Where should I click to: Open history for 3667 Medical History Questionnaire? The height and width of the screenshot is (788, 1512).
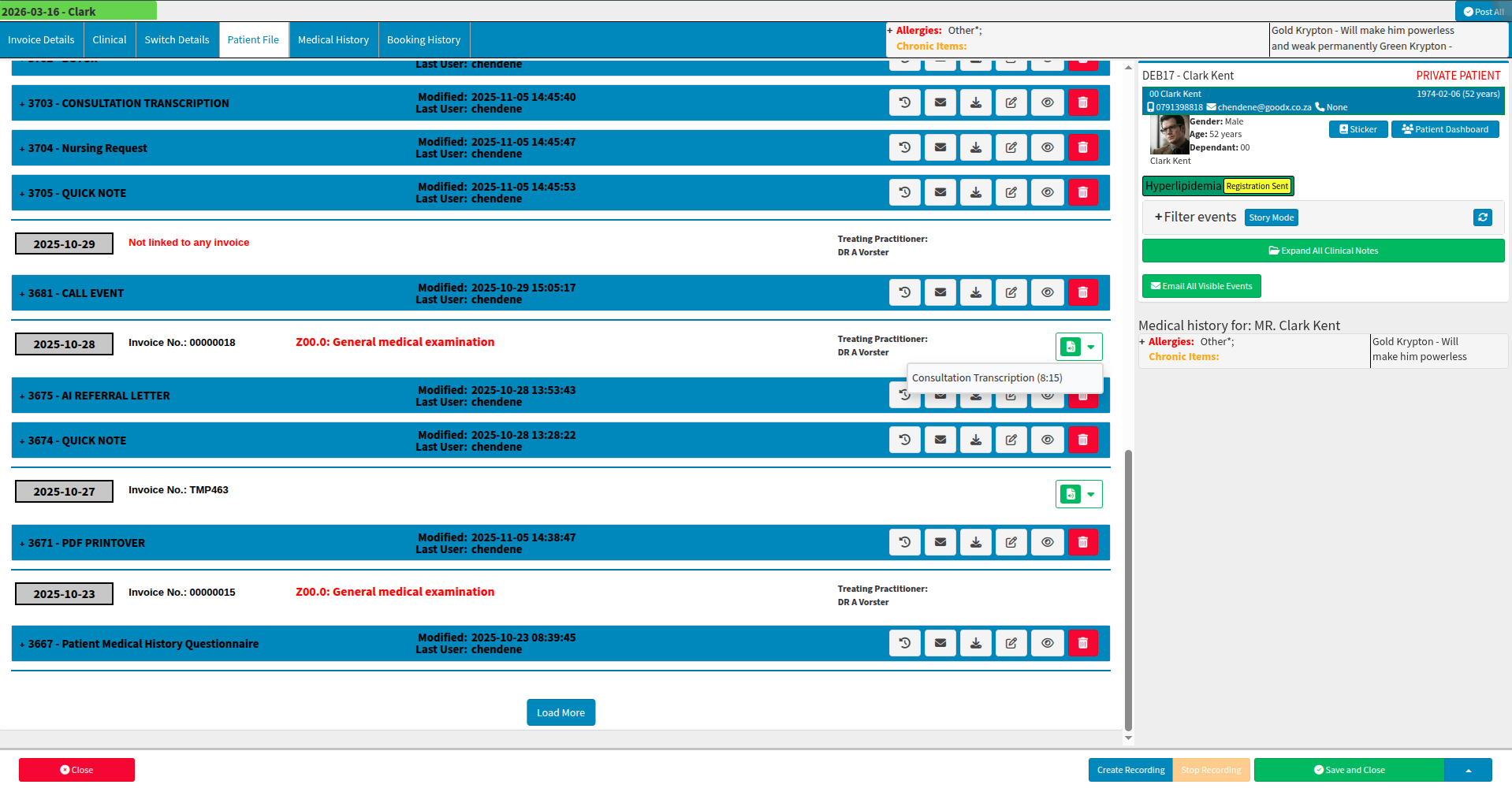pos(905,643)
